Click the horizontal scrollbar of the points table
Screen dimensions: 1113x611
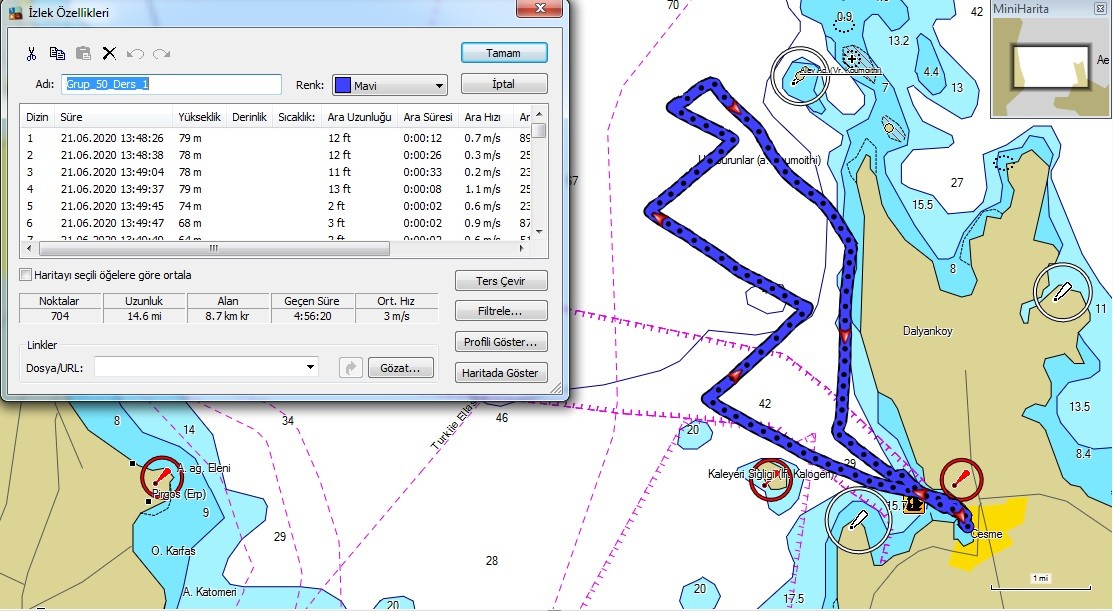[x=214, y=248]
